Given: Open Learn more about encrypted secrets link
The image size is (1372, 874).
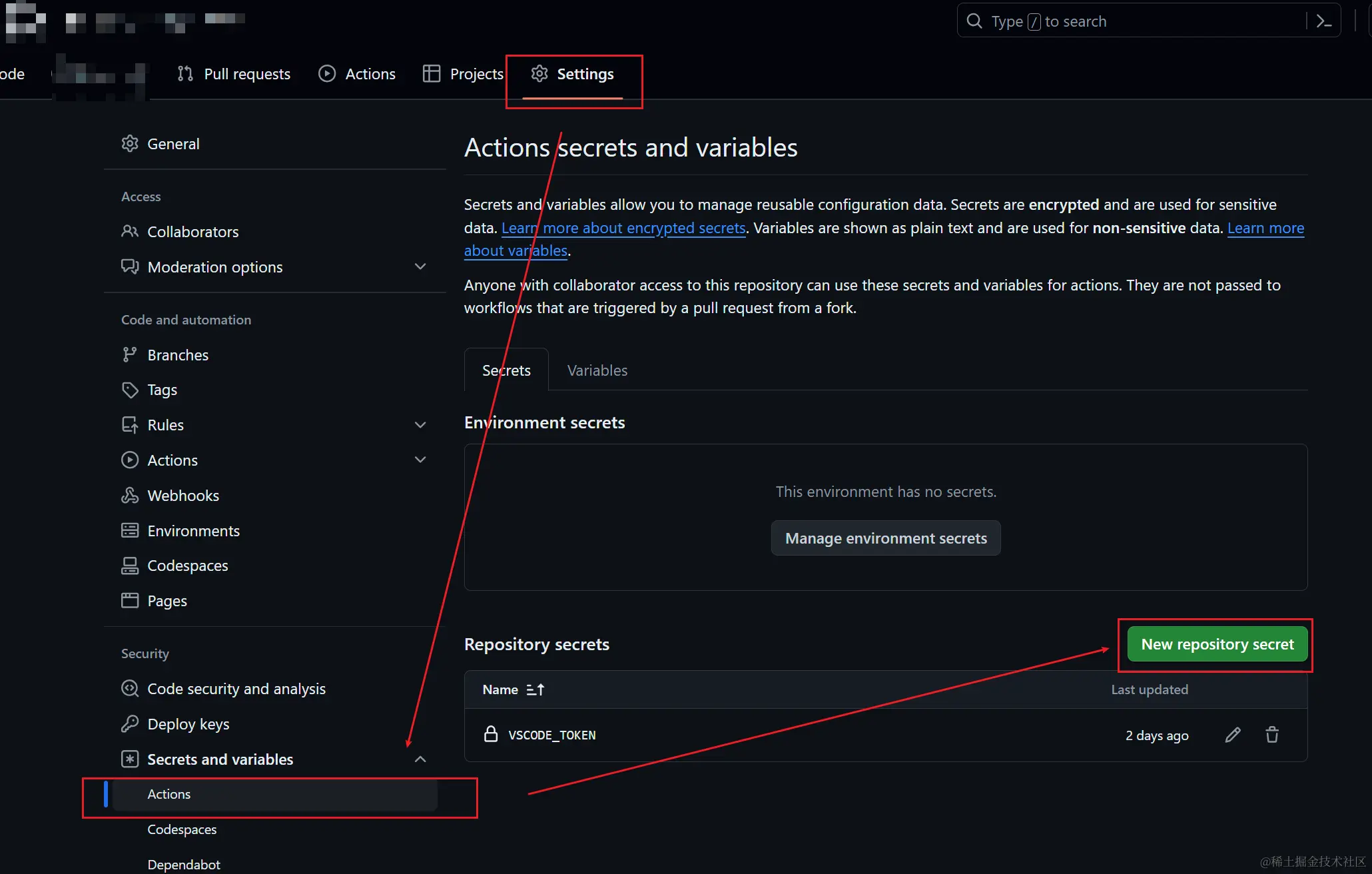Looking at the screenshot, I should [623, 228].
